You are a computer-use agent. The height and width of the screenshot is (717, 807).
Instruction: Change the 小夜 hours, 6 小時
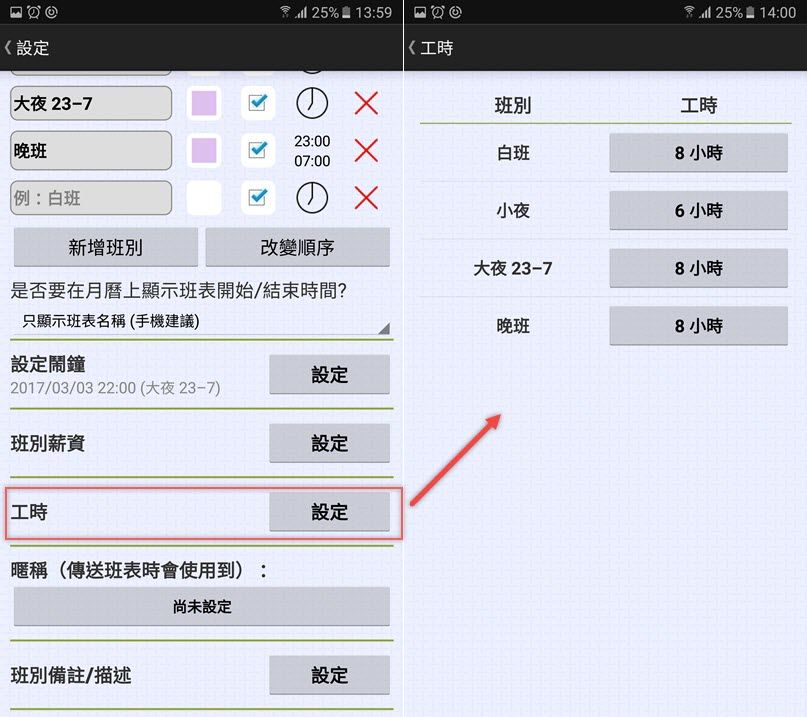pos(698,211)
